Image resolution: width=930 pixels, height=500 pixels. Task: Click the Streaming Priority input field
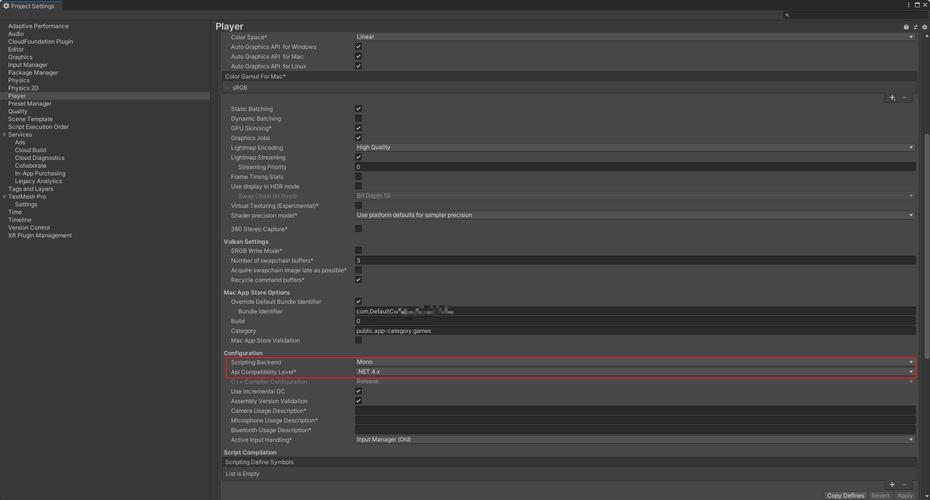[635, 167]
